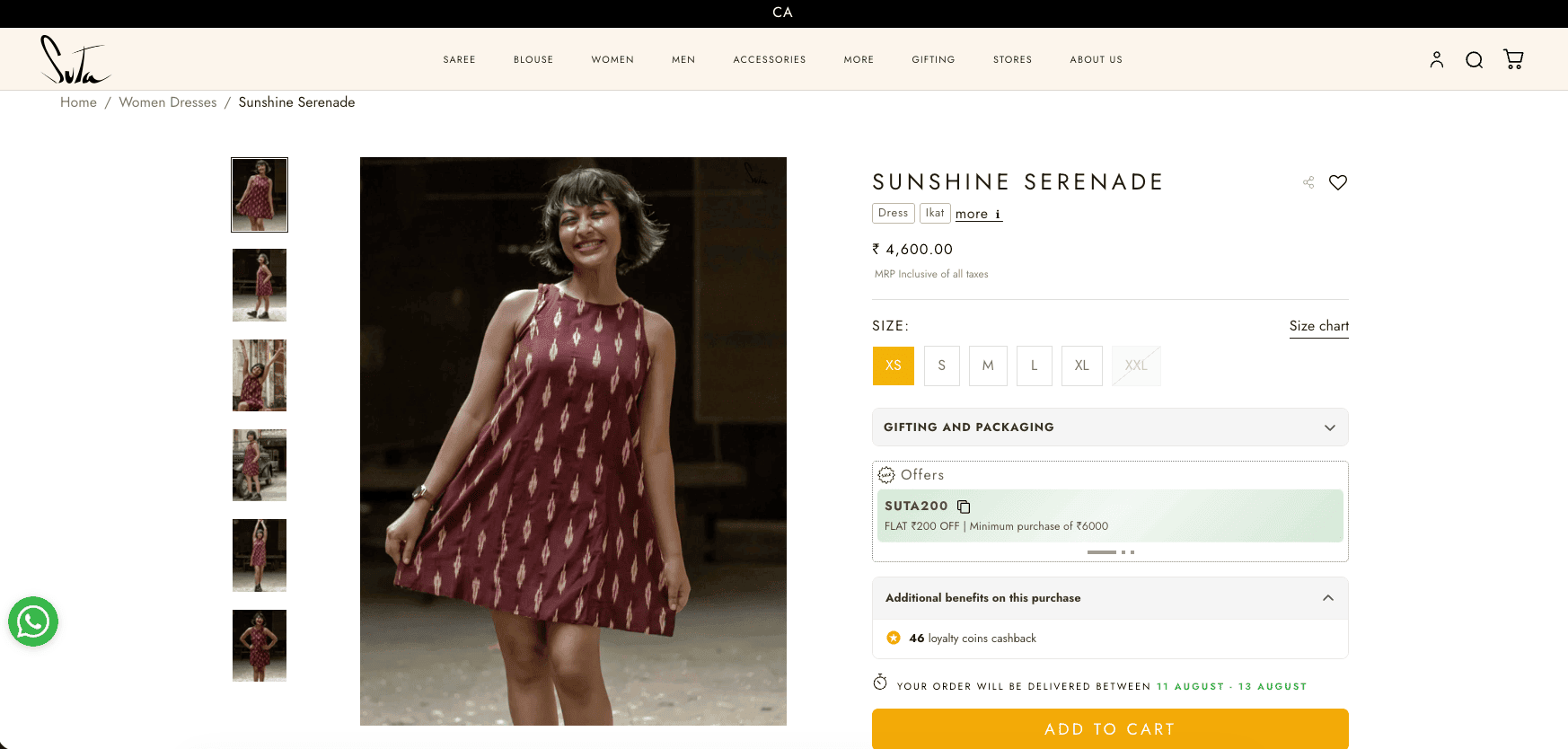Screen dimensions: 1568x749
Task: Click delivery date '11 August - 13 August'
Action: click(1231, 686)
